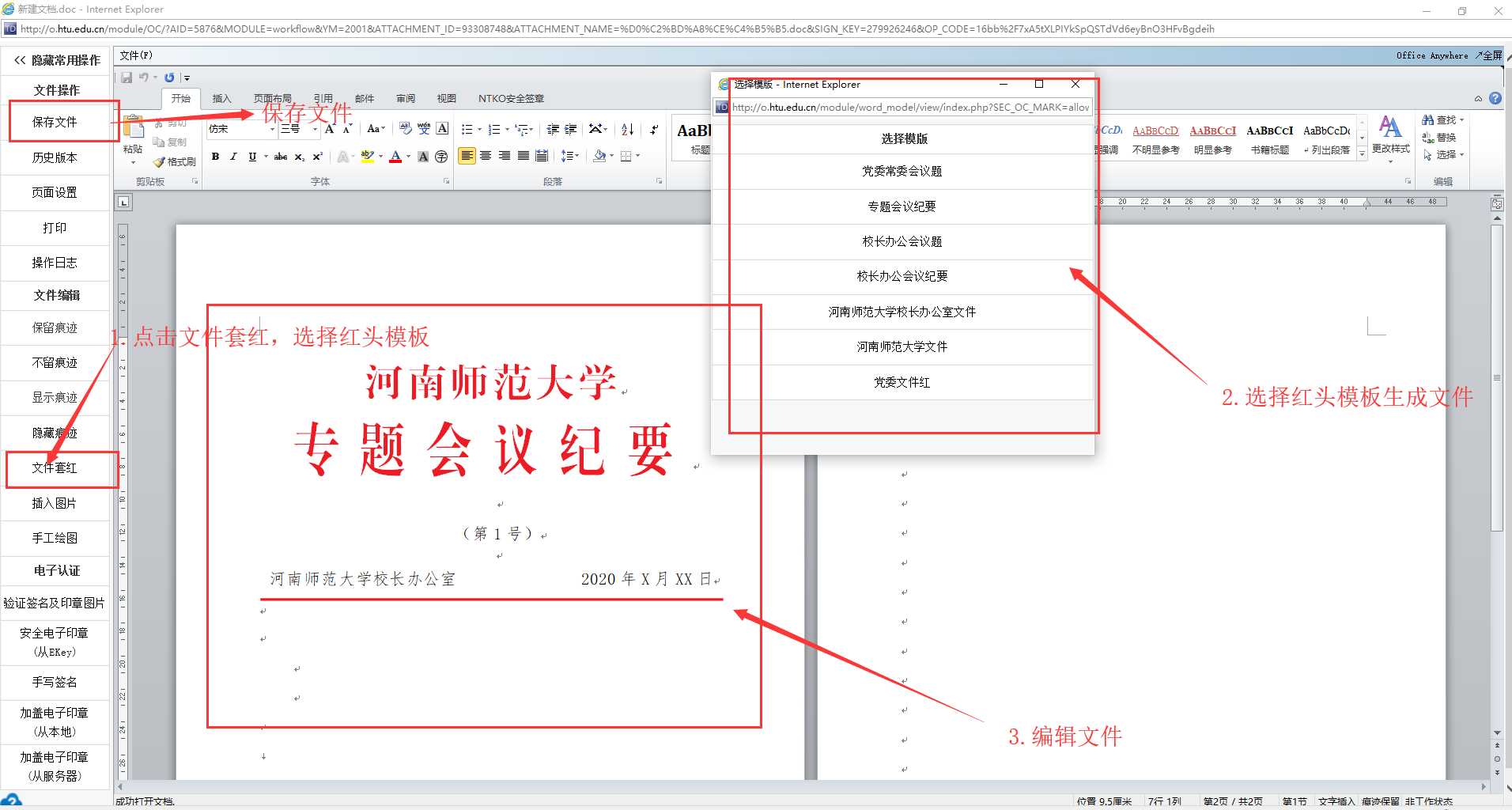1512x810 pixels.
Task: Click the blue Word help question mark
Action: pos(1495,99)
